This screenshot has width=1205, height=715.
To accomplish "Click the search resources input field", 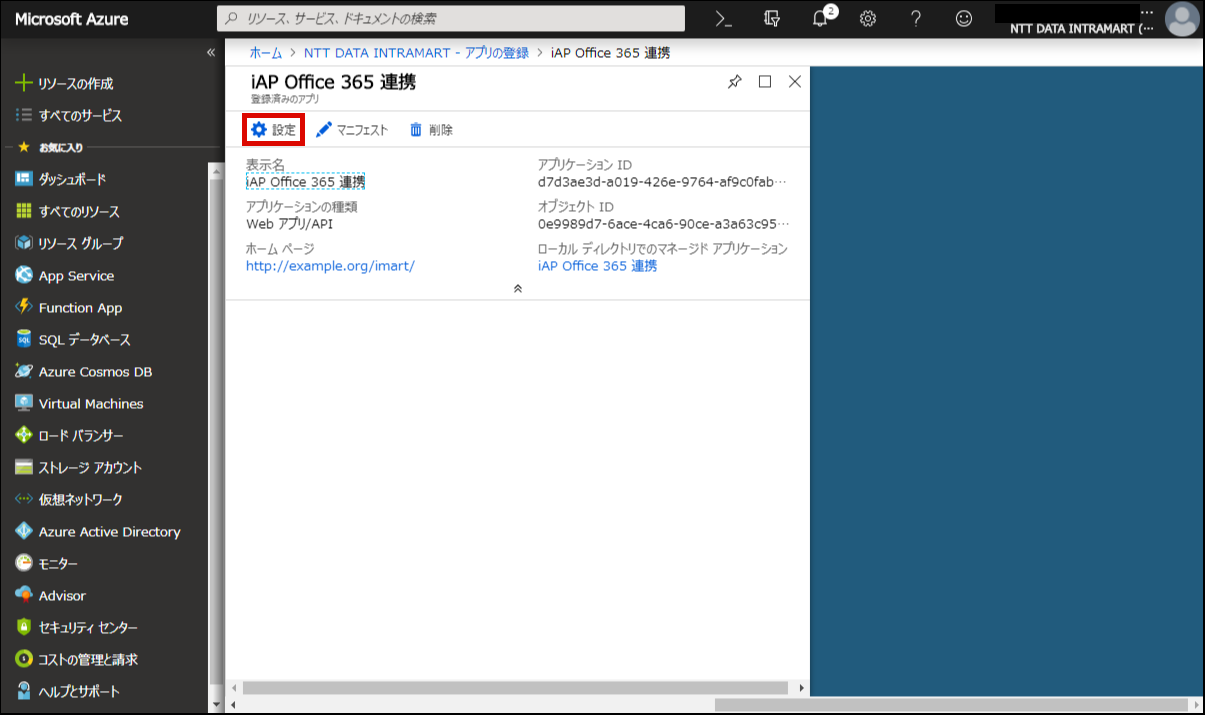I will pyautogui.click(x=451, y=18).
